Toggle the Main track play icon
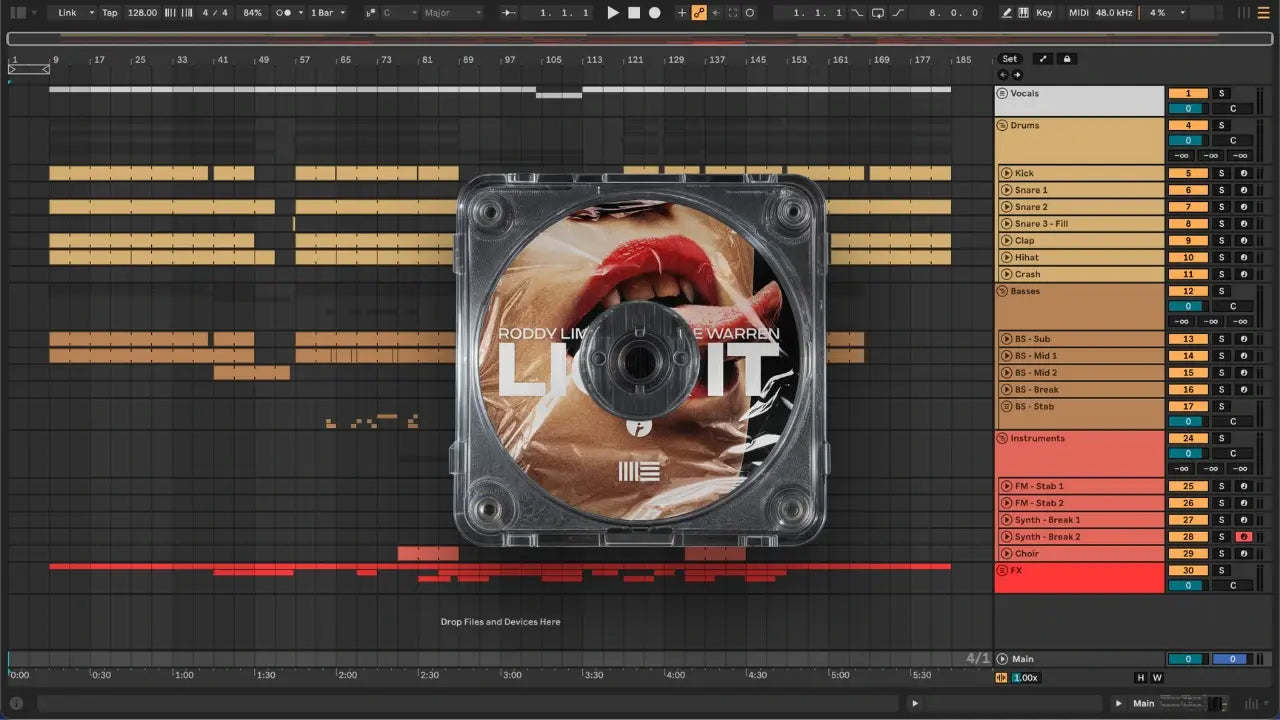The height and width of the screenshot is (720, 1280). click(1002, 660)
